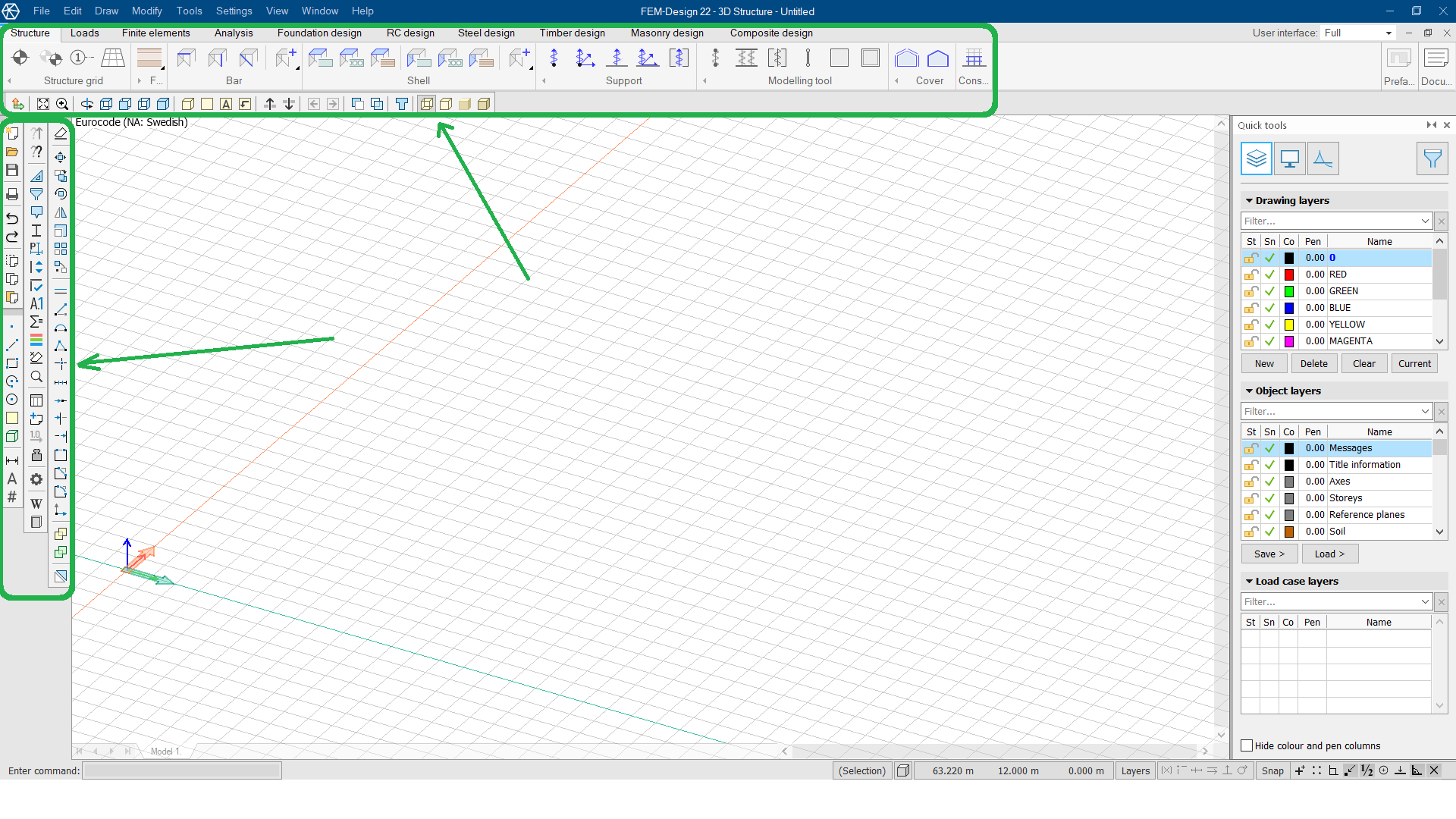Viewport: 1456px width, 819px height.
Task: Collapse the Drawing layers section
Action: tap(1249, 200)
